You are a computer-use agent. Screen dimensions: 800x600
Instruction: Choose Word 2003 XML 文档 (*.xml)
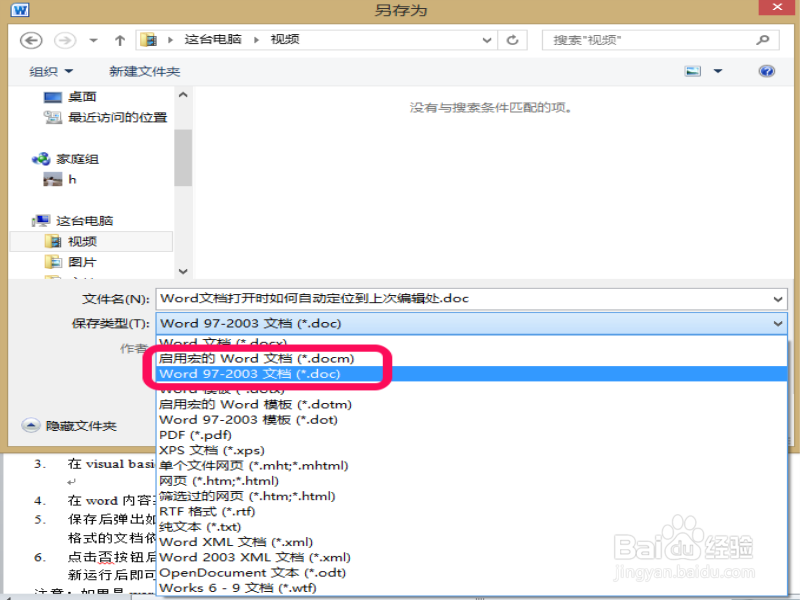(x=472, y=558)
